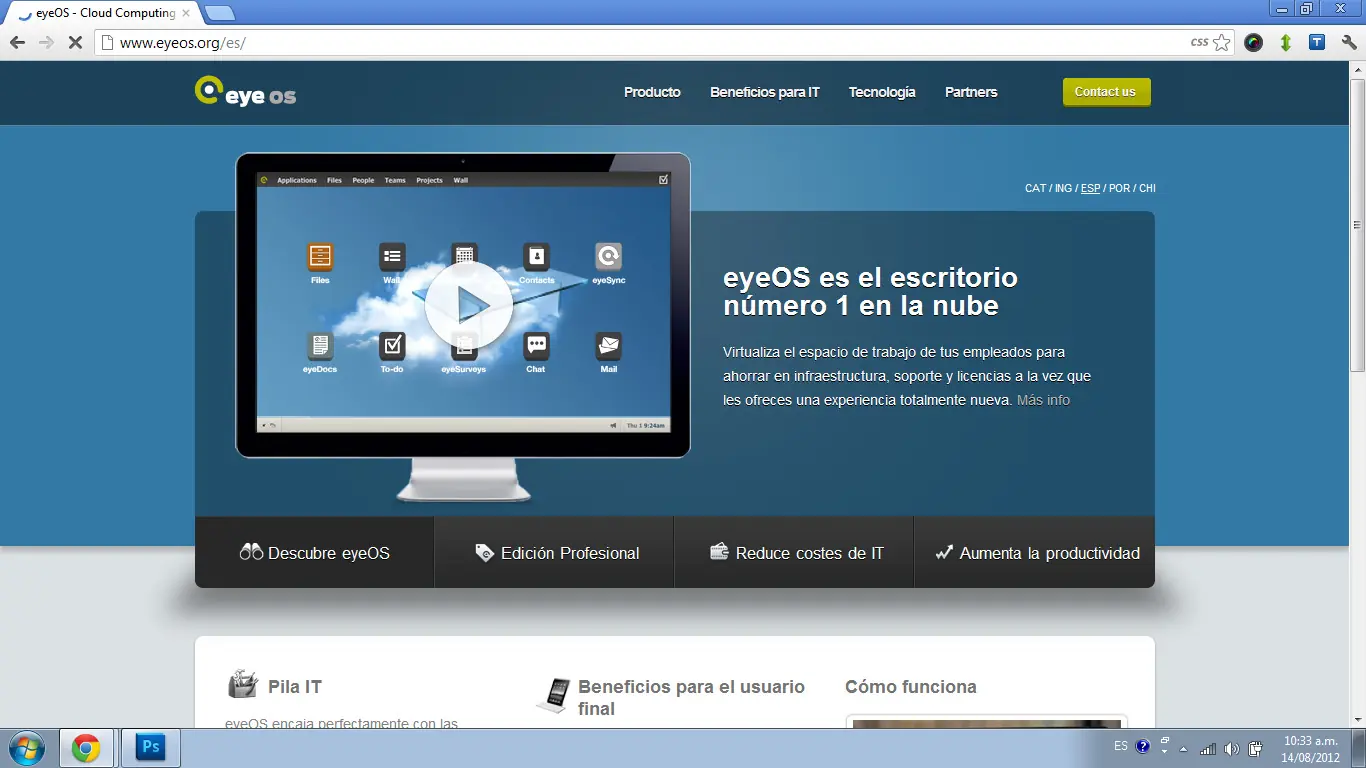This screenshot has width=1366, height=768.
Task: Bookmark this page with the star icon
Action: tap(1222, 43)
